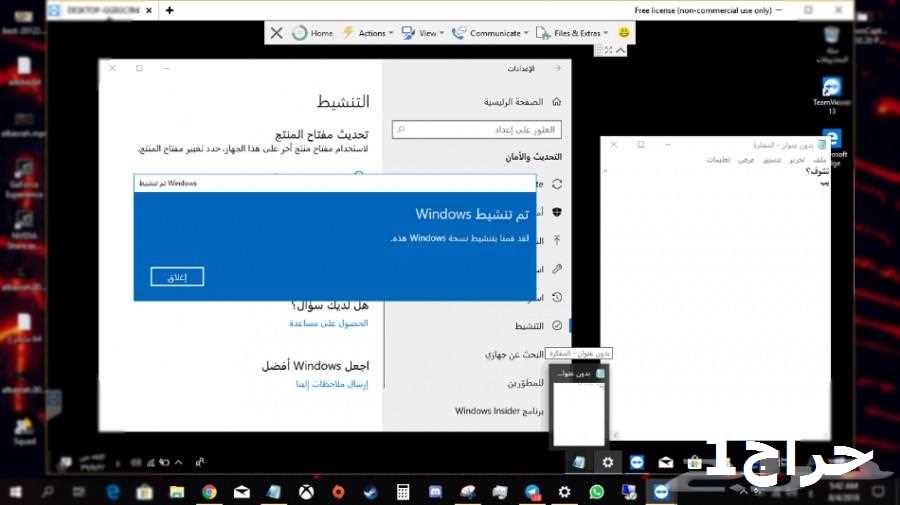Select Windows Security shield icon in sidebar
This screenshot has width=900, height=505.
(x=557, y=212)
